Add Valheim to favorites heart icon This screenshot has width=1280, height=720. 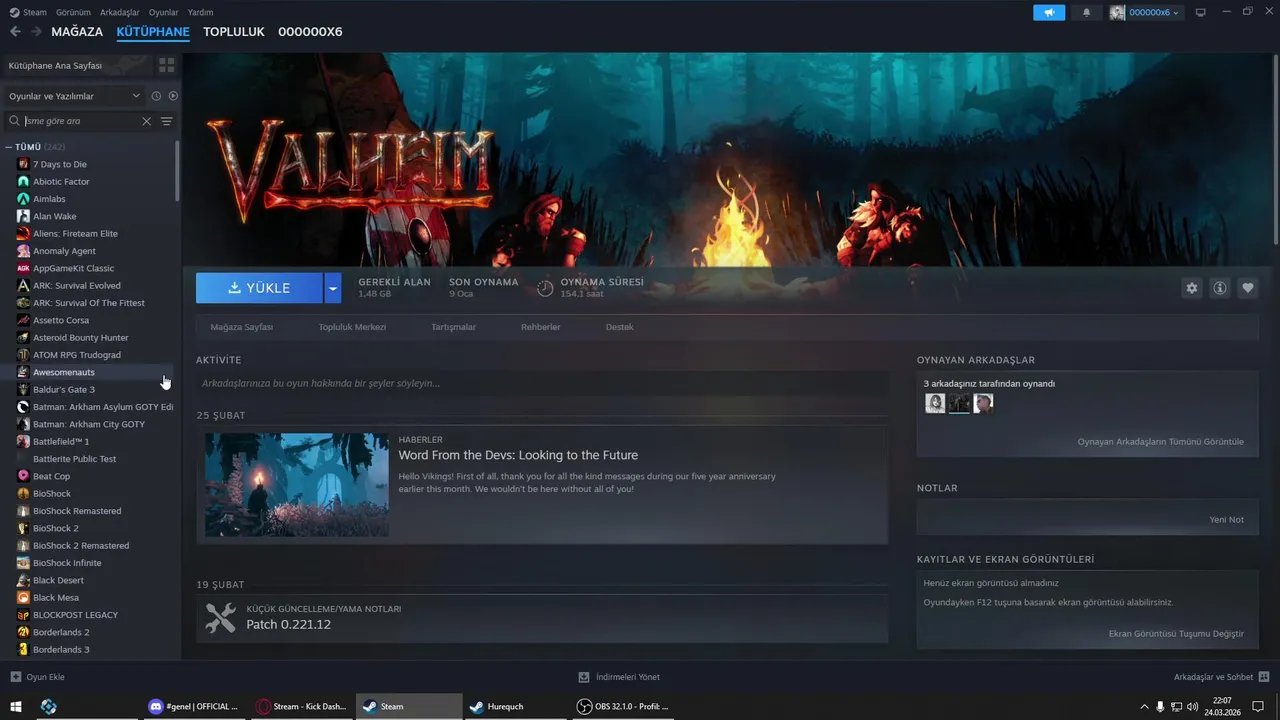[1248, 288]
